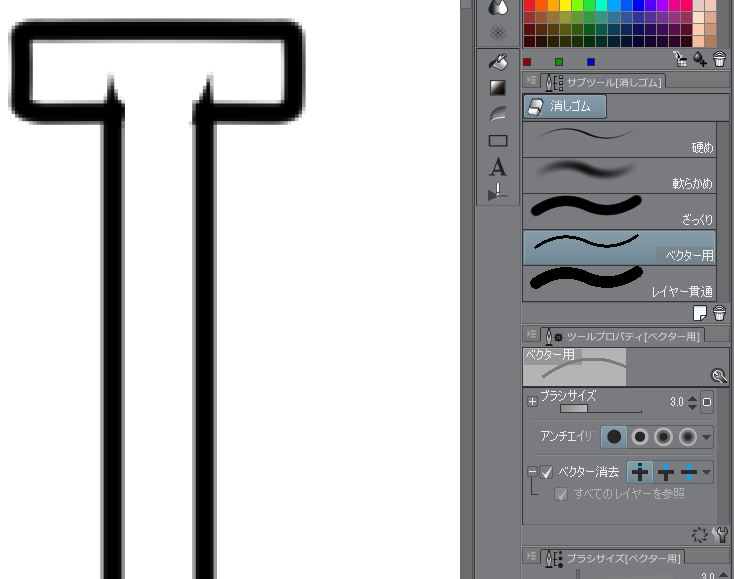Increase brush size with up arrow
Image resolution: width=734 pixels, height=579 pixels.
coord(692,398)
